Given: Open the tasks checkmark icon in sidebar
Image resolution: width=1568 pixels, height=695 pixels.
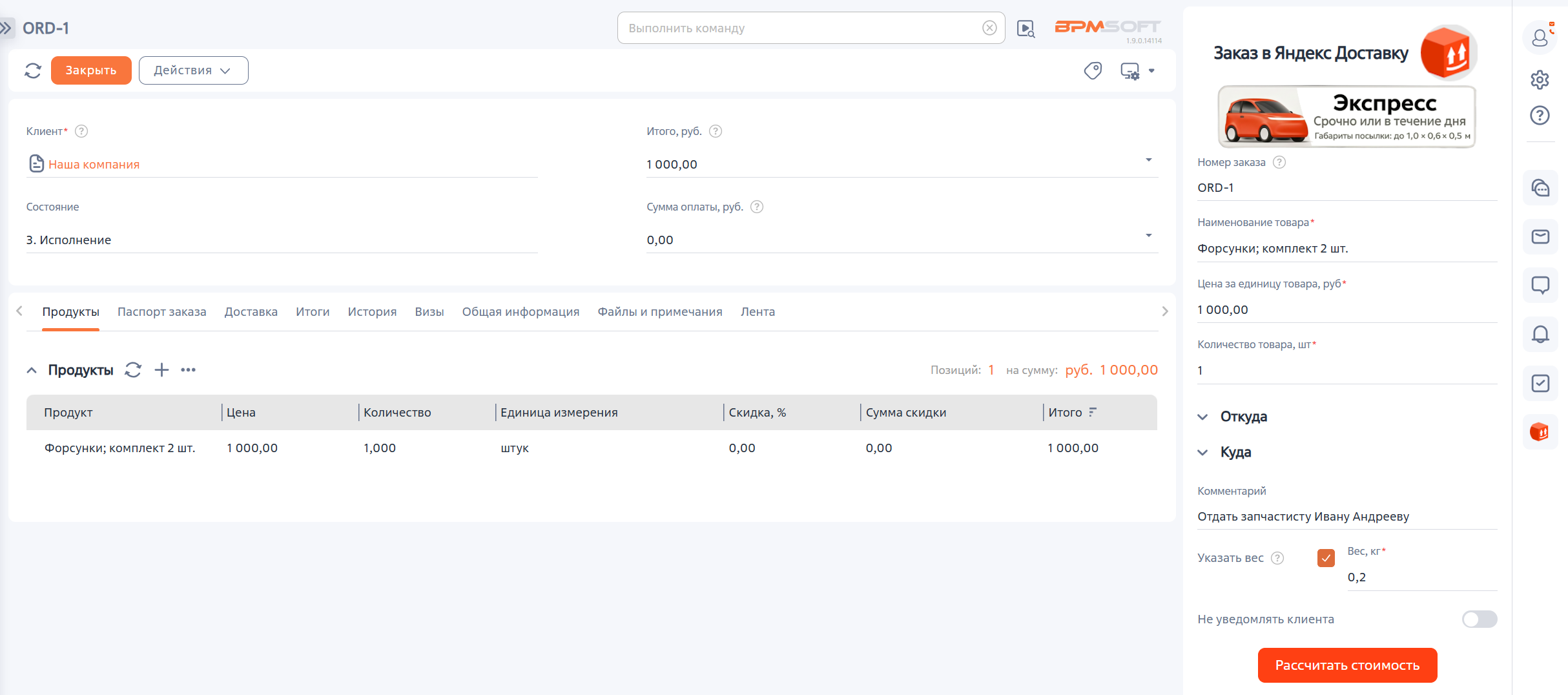Looking at the screenshot, I should point(1541,383).
